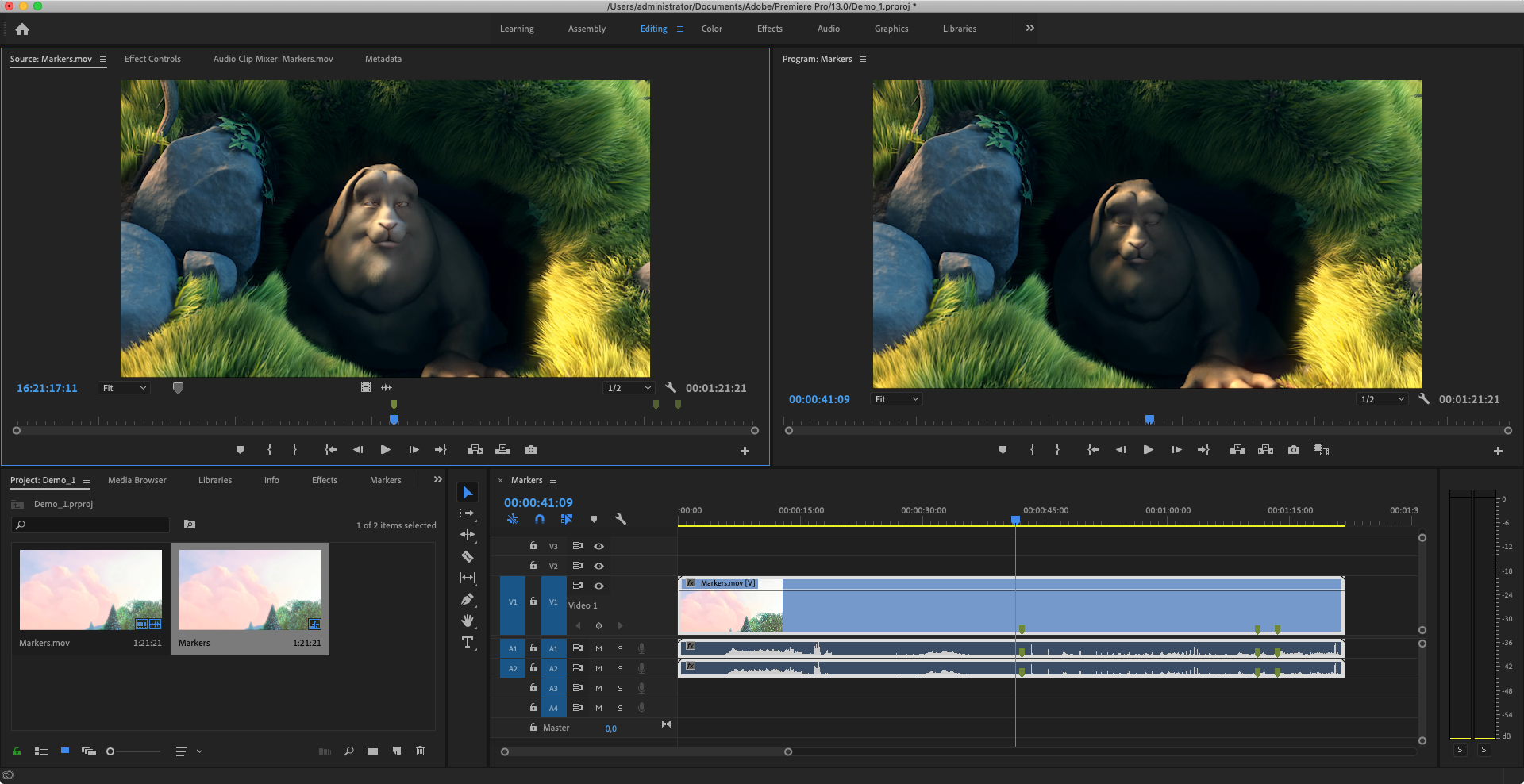Toggle V3 track output eye
This screenshot has width=1524, height=784.
599,546
